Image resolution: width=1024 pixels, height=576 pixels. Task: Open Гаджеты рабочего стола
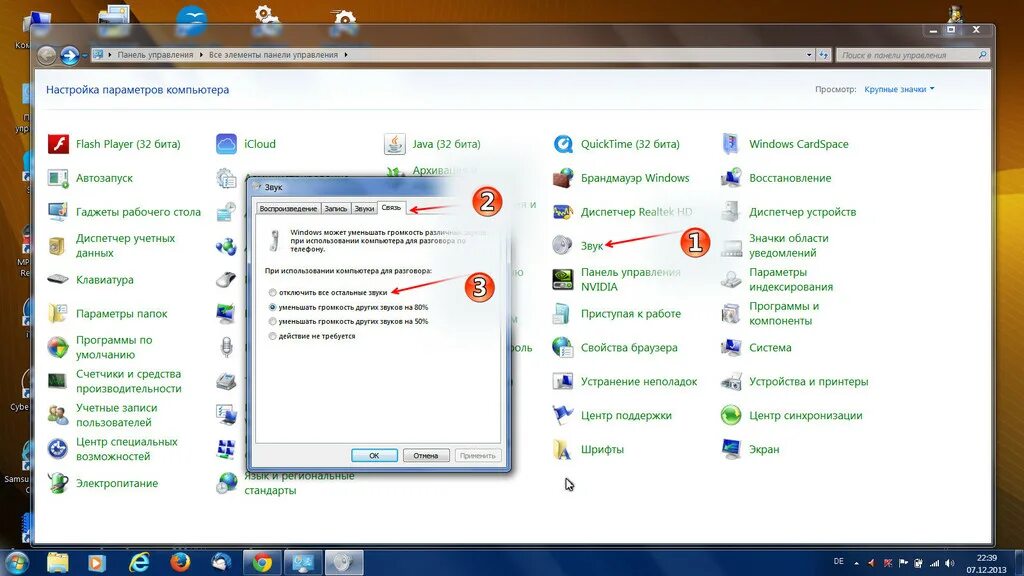124,212
